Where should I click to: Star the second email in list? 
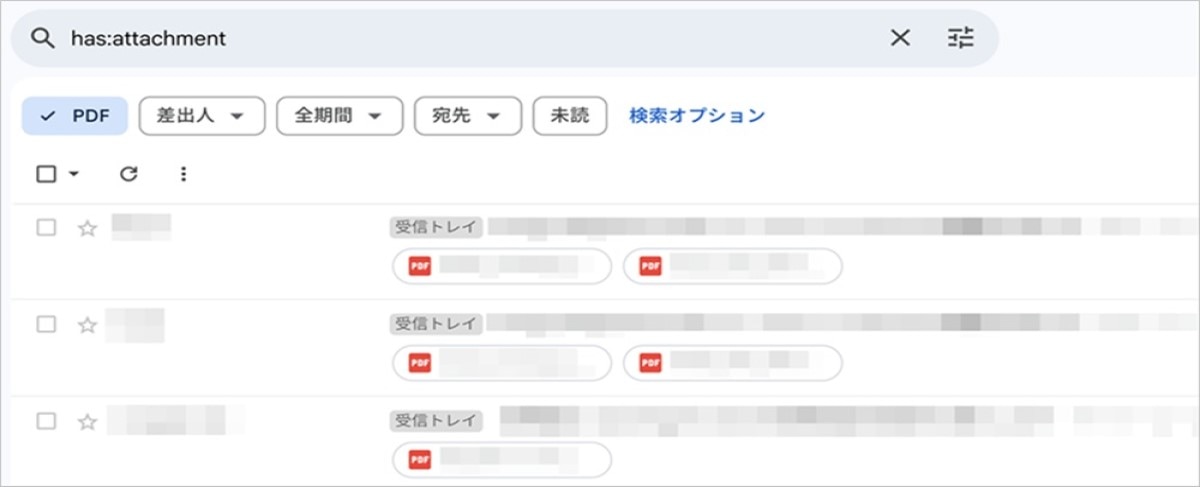88,325
